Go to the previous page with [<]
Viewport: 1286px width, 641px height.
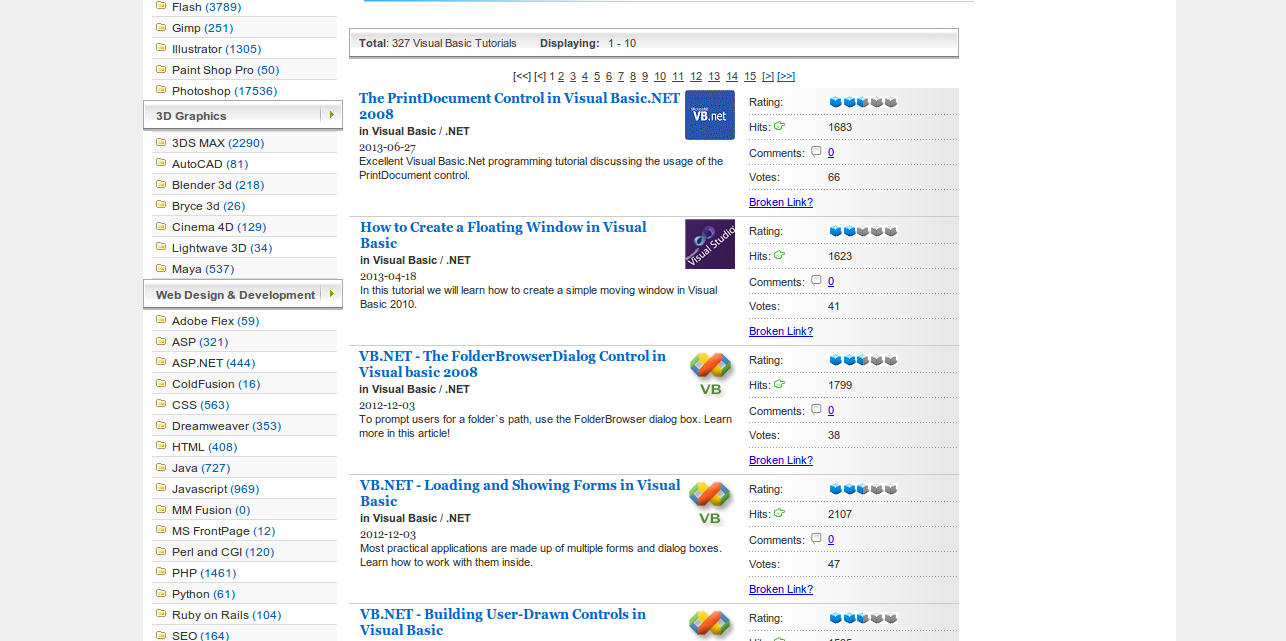coord(540,76)
